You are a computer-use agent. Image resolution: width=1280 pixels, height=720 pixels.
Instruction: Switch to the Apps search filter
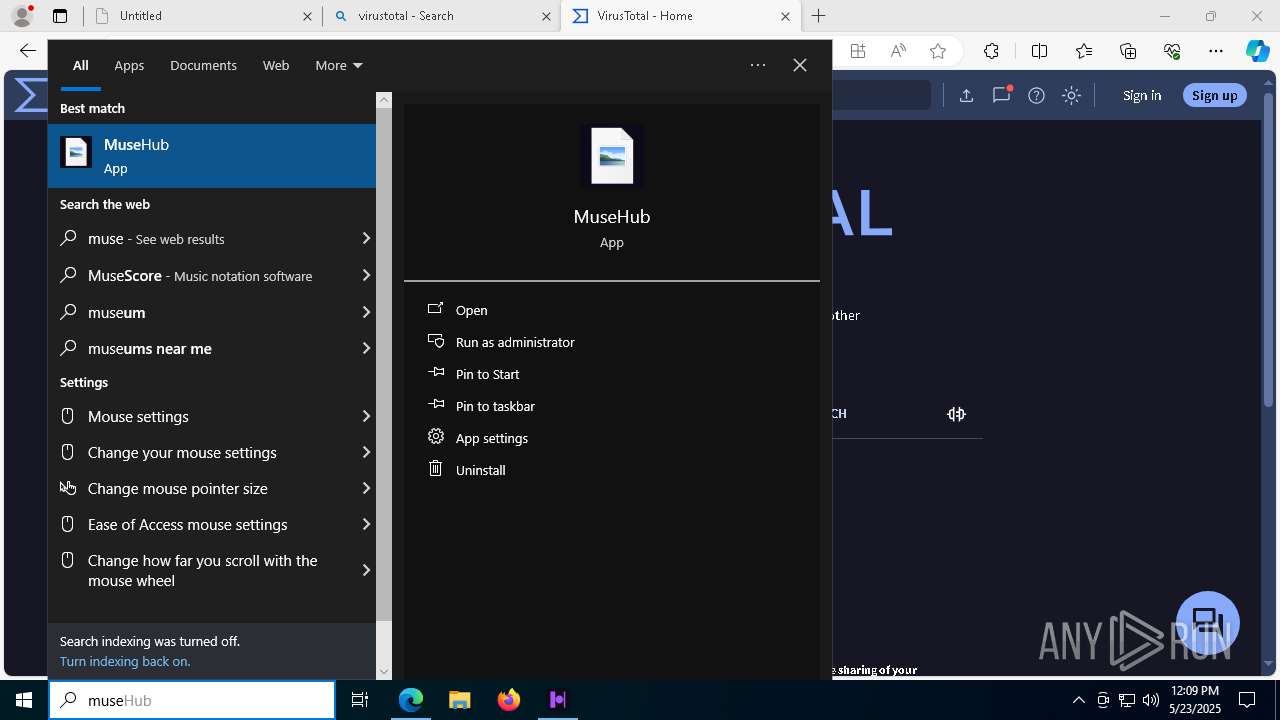click(x=129, y=65)
